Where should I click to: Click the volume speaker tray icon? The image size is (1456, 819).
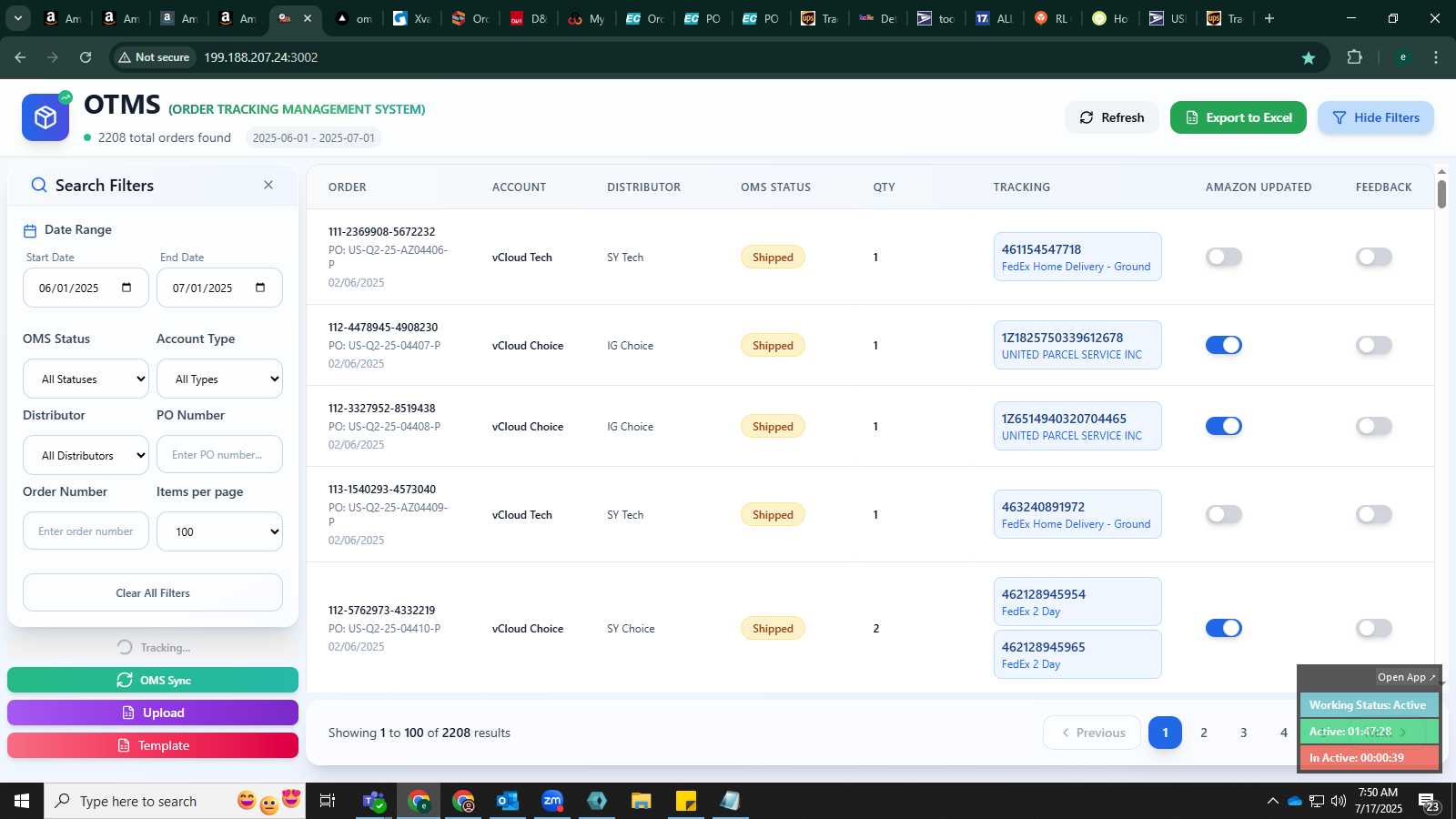tap(1339, 801)
